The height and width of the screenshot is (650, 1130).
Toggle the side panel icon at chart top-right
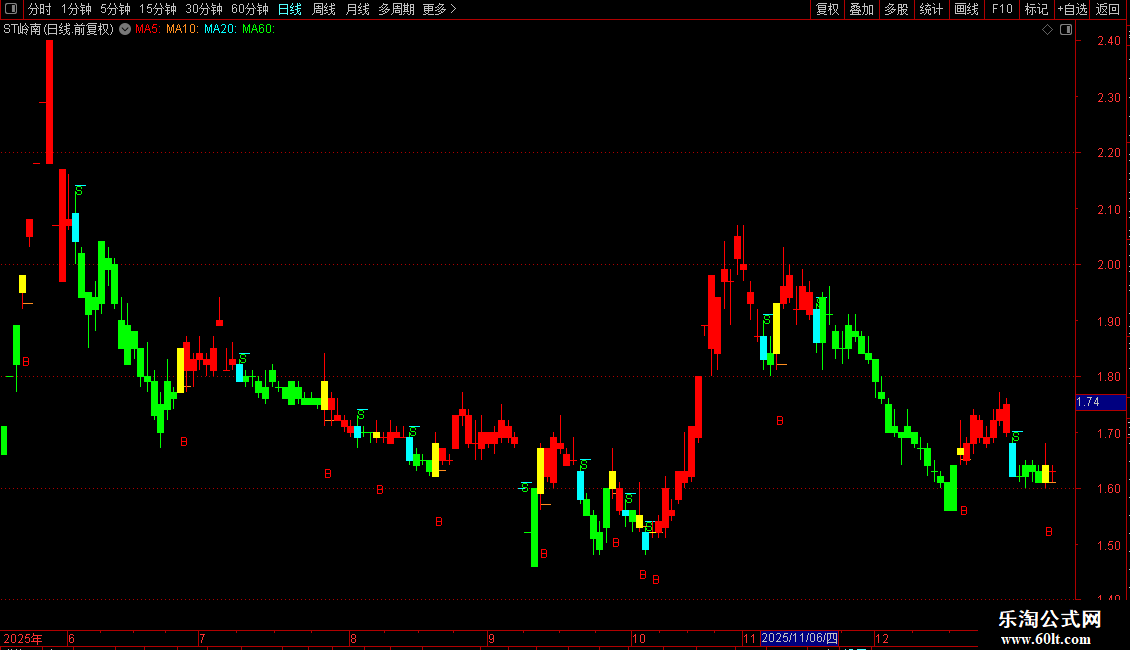[x=1066, y=30]
